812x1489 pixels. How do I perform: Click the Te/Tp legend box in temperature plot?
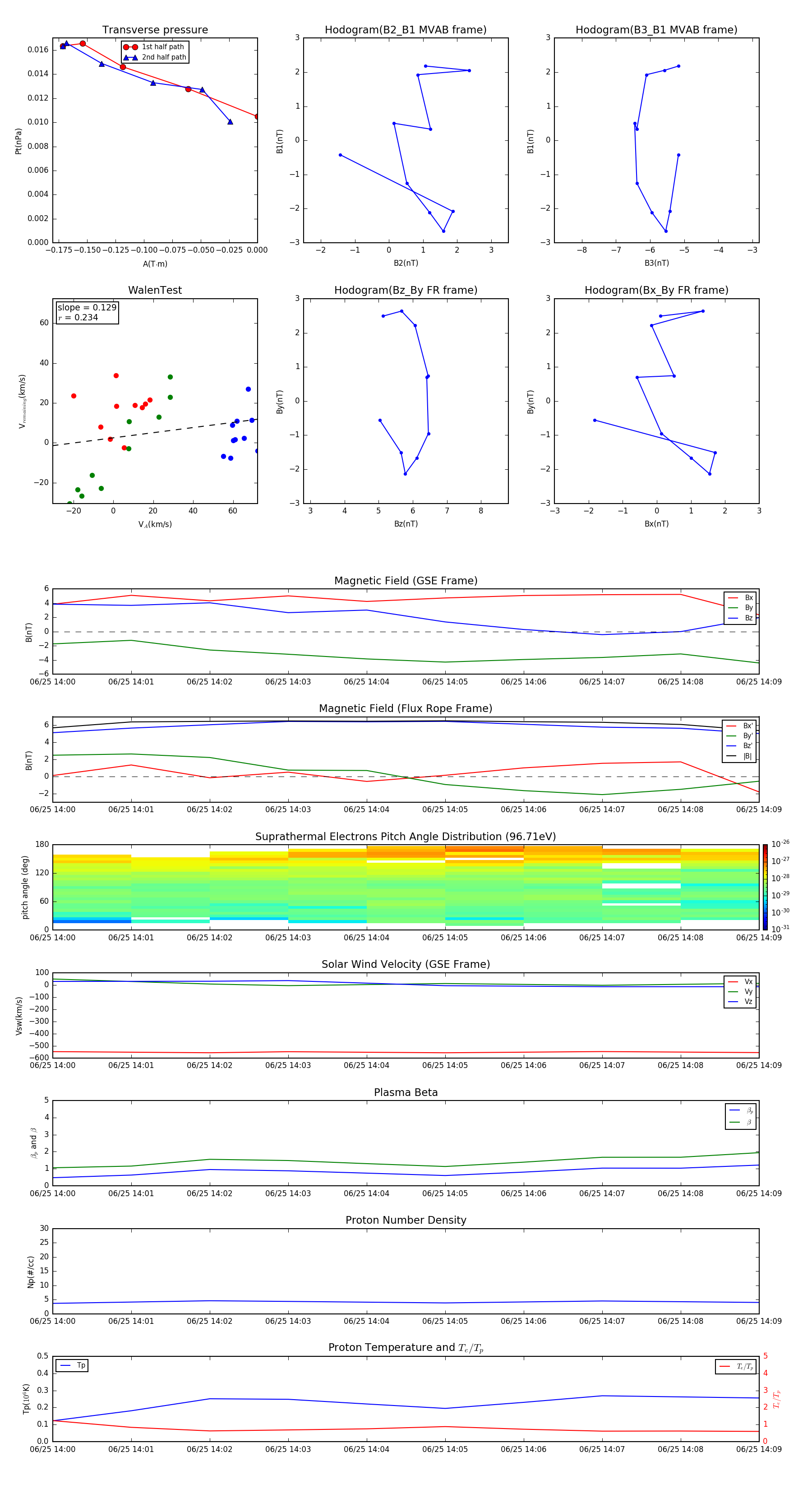[x=735, y=1366]
